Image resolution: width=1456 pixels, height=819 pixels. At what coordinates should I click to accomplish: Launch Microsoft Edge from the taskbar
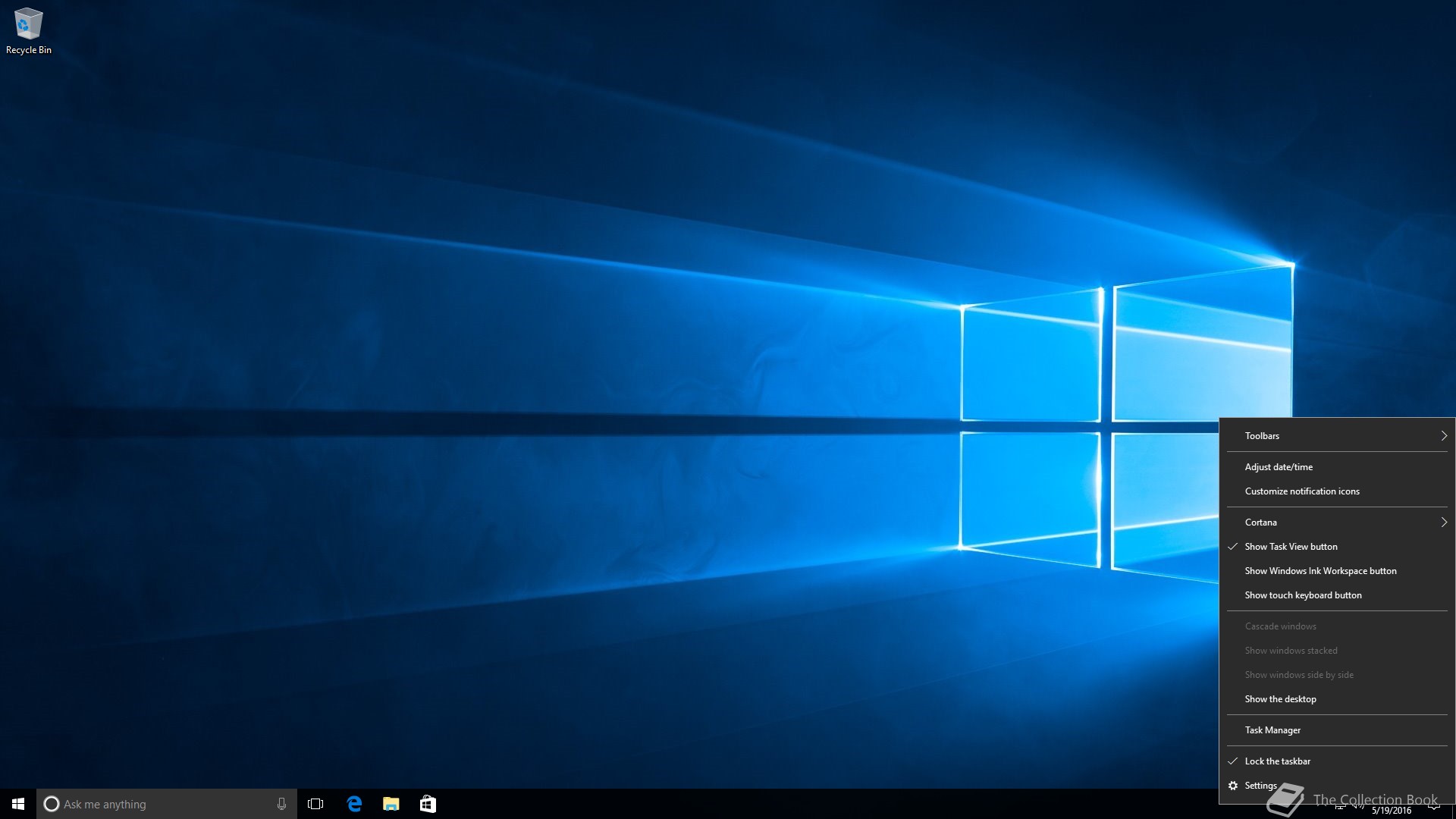354,804
